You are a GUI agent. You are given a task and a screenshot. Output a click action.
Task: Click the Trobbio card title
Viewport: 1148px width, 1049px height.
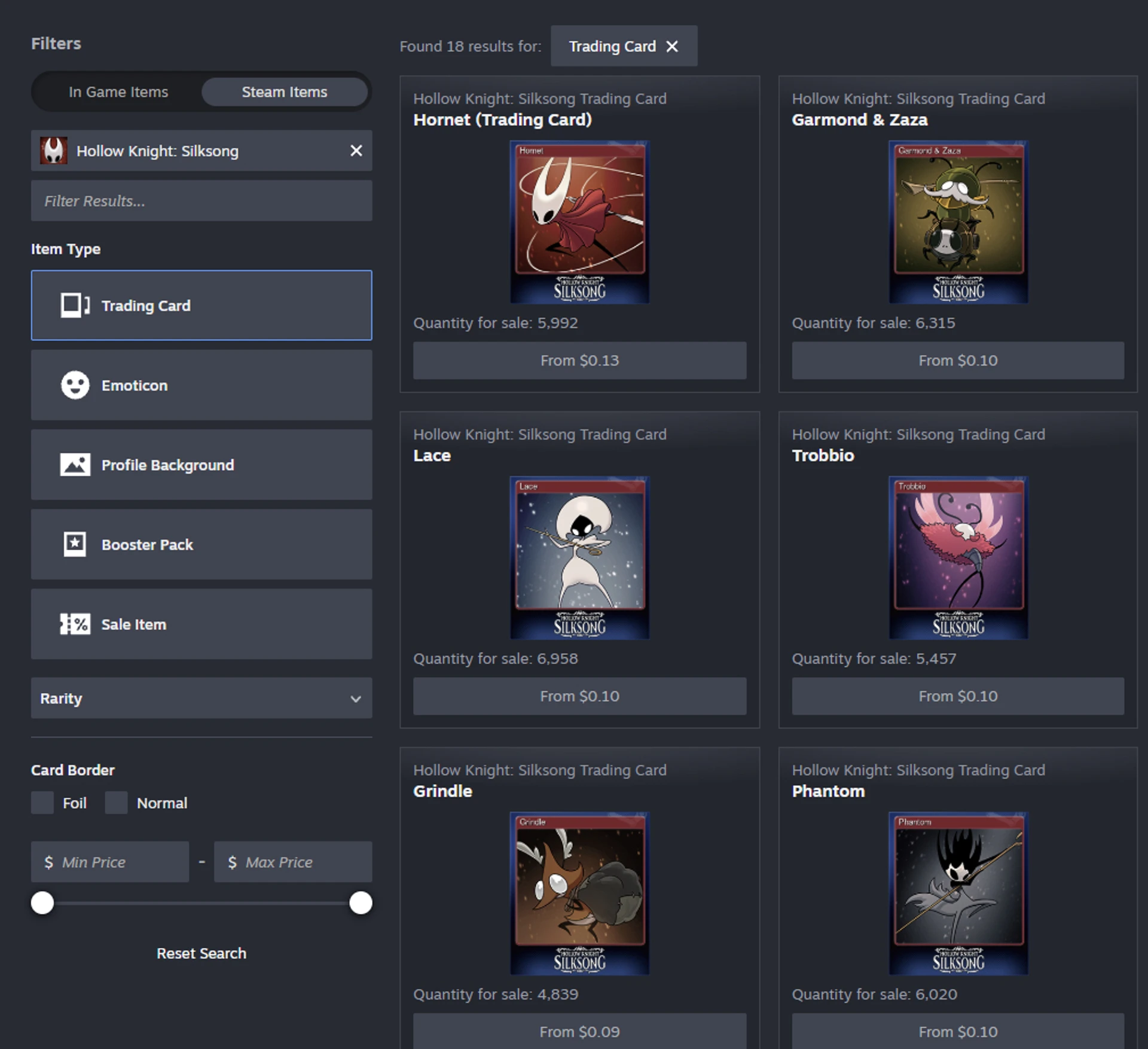[823, 455]
